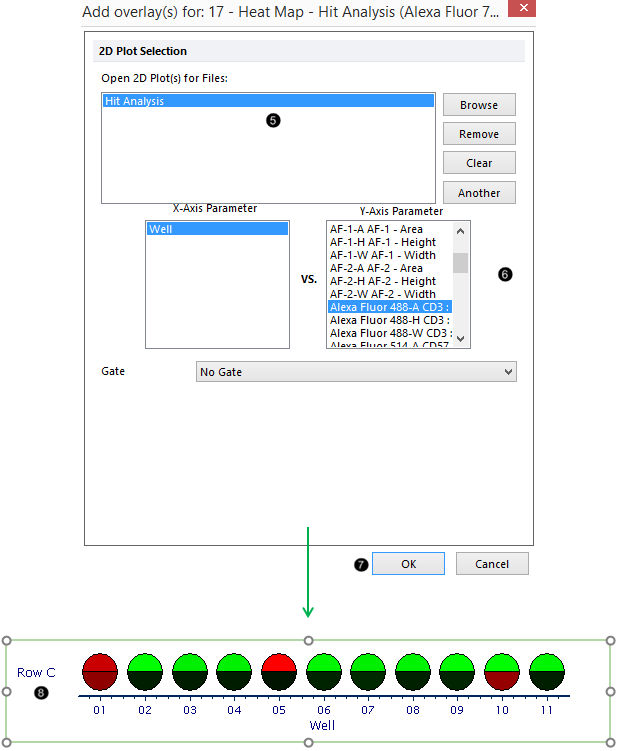Screen dimensions: 617x751
Task: Click the Y-Axis list scroll up arrow
Action: pos(461,231)
